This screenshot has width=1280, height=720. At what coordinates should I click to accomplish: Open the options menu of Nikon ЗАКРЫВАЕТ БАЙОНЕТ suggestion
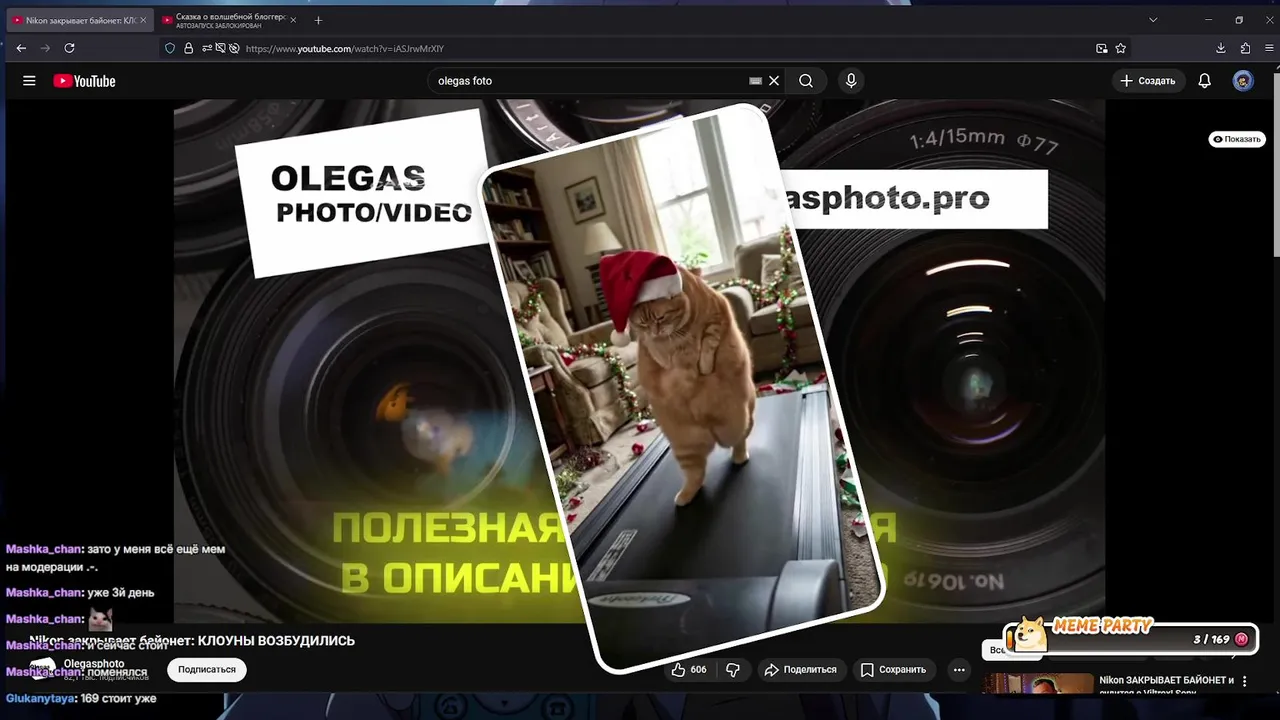[x=1245, y=681]
